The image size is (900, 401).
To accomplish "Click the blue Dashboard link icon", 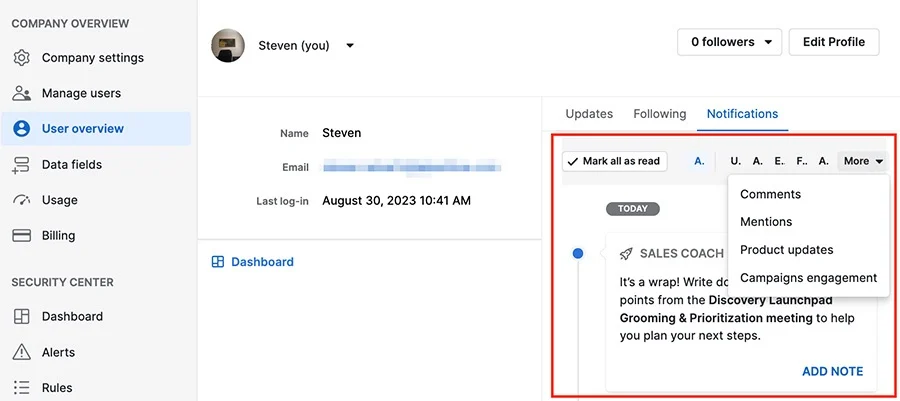I will (218, 262).
